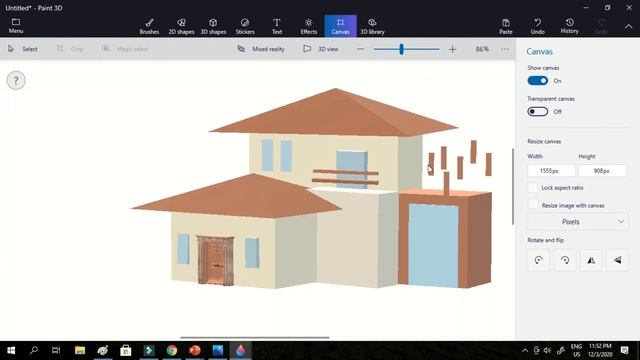The width and height of the screenshot is (640, 360).
Task: Open File Explorer from taskbar
Action: point(80,350)
